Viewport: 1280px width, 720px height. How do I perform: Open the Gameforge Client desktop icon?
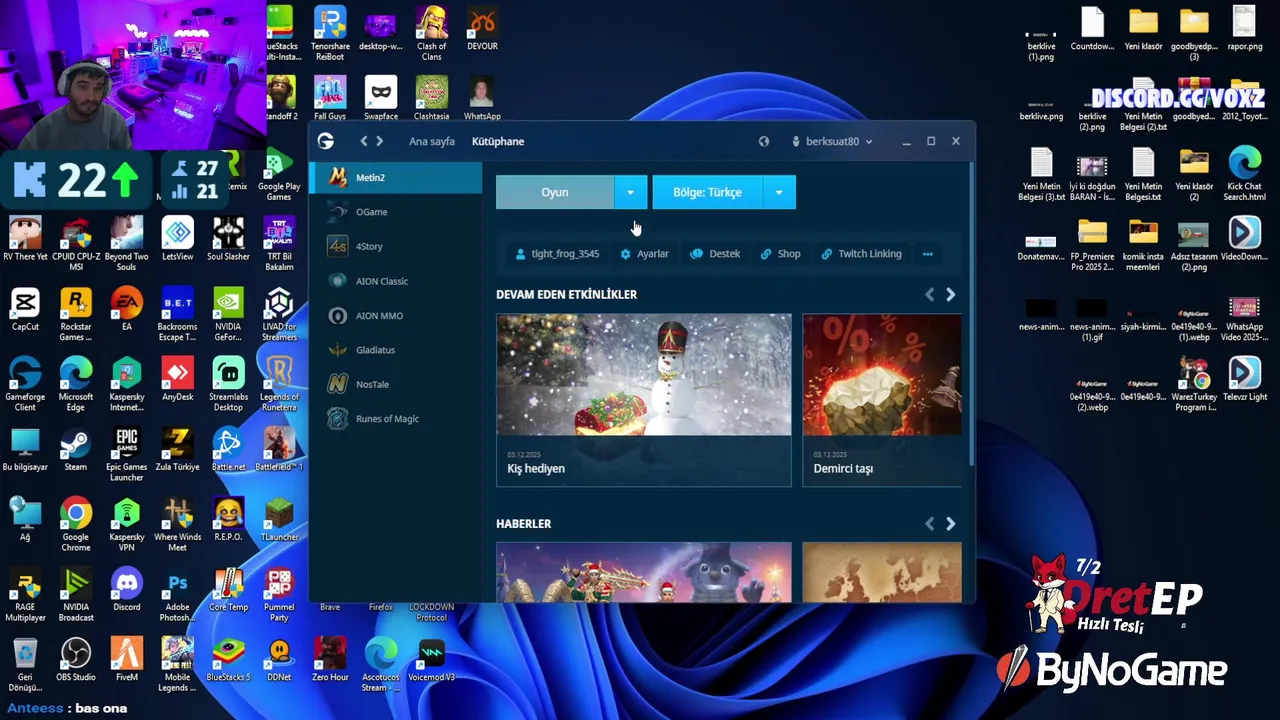coord(25,384)
